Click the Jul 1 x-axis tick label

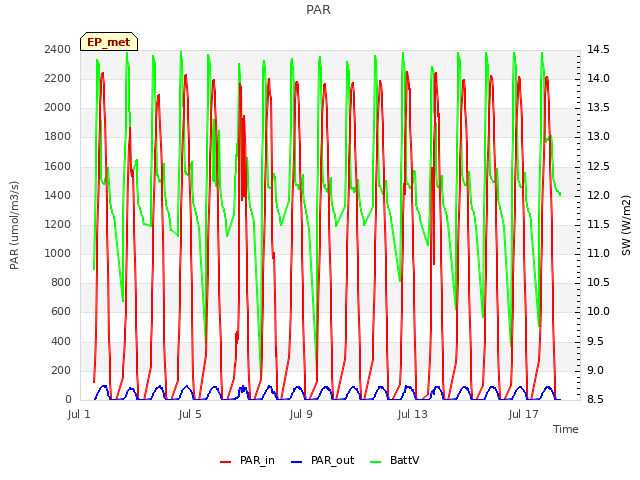(x=79, y=414)
